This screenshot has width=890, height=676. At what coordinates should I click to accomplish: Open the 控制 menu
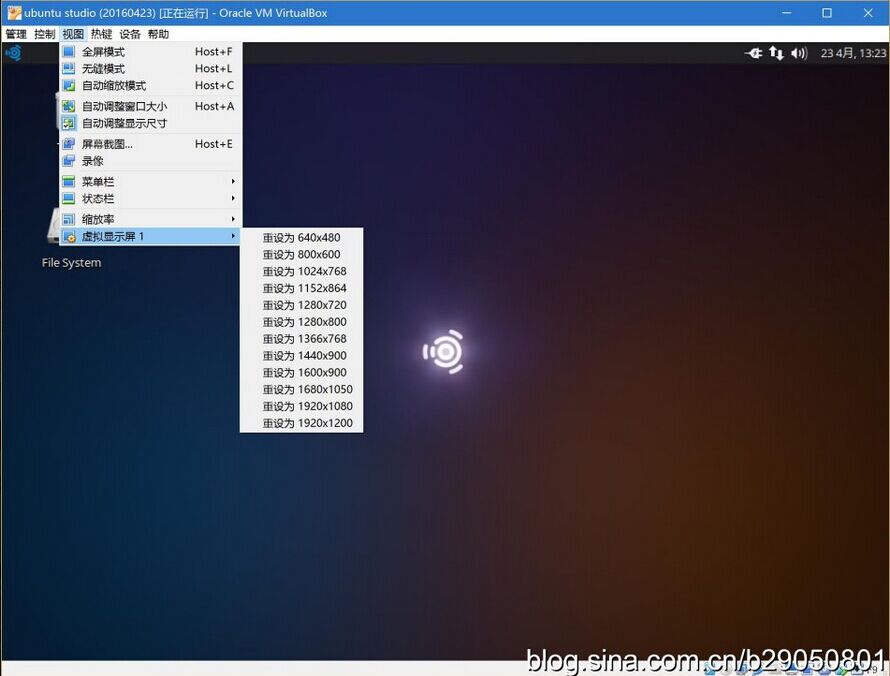click(x=44, y=34)
